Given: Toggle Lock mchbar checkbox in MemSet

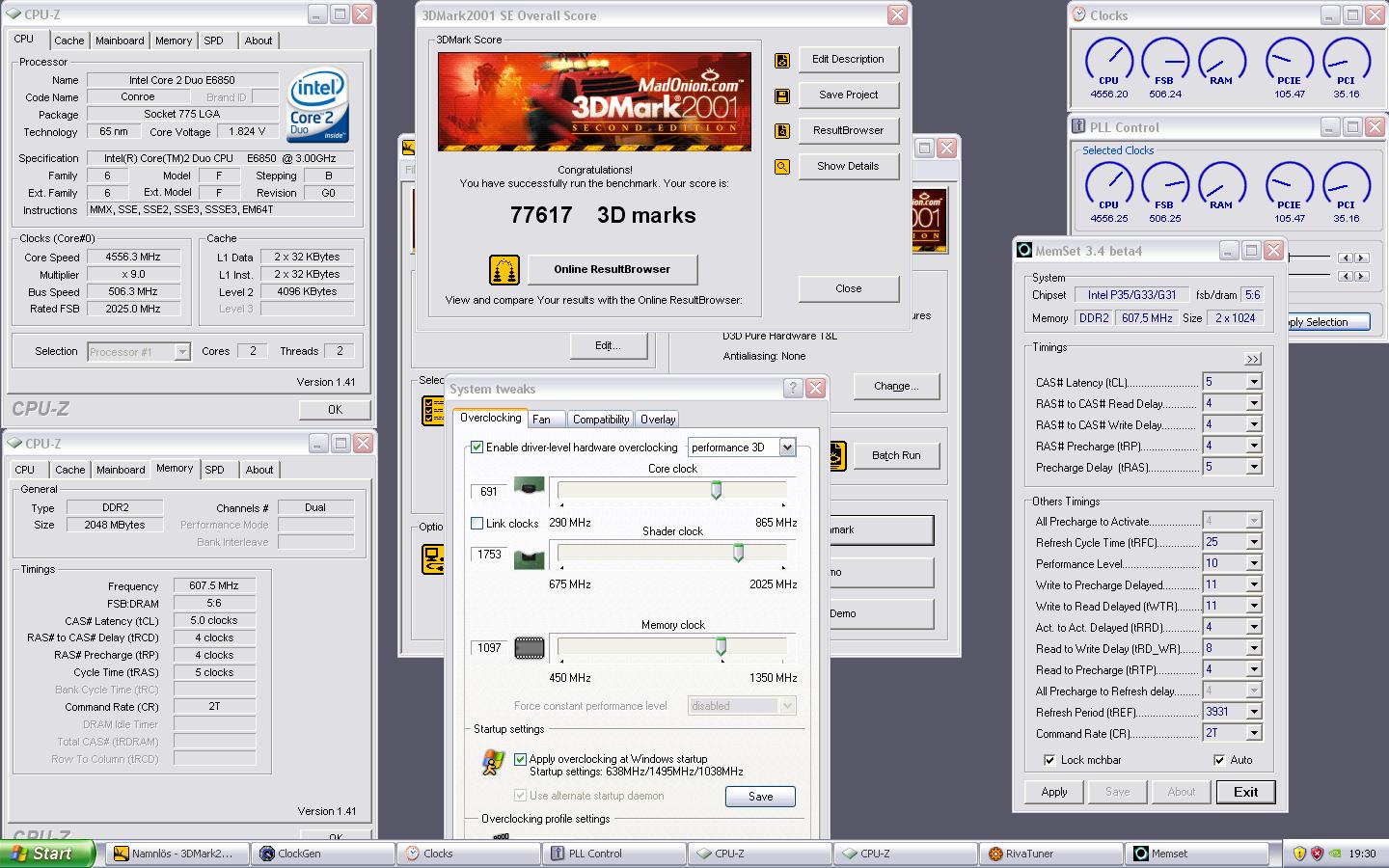Looking at the screenshot, I should pos(1049,760).
